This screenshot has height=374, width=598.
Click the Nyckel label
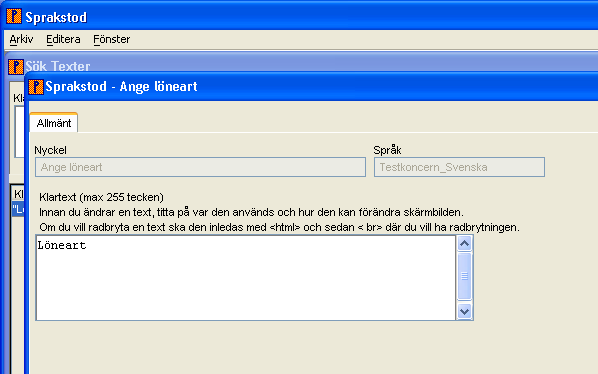click(x=50, y=150)
